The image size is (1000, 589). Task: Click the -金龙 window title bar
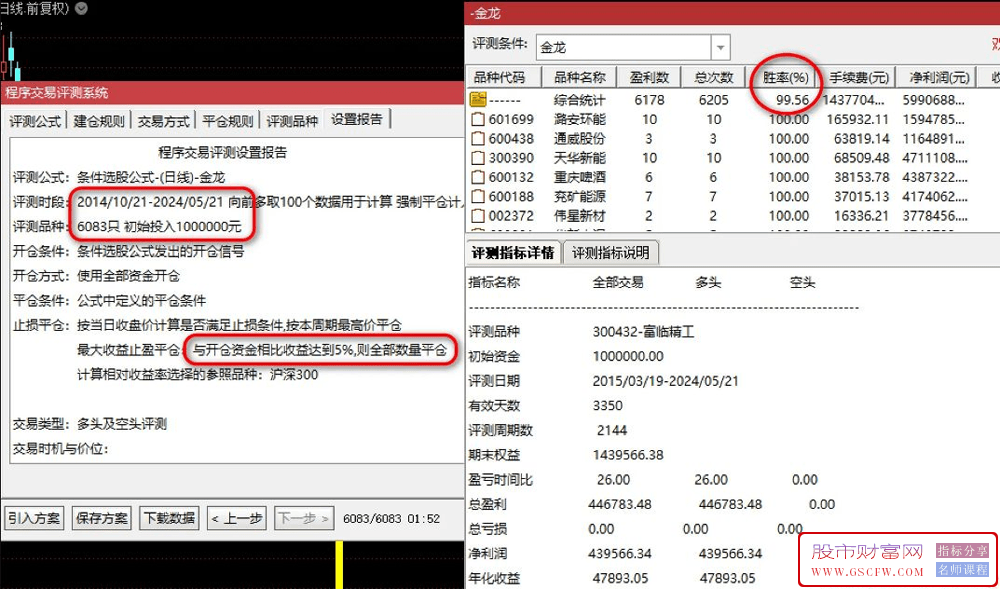(x=732, y=11)
